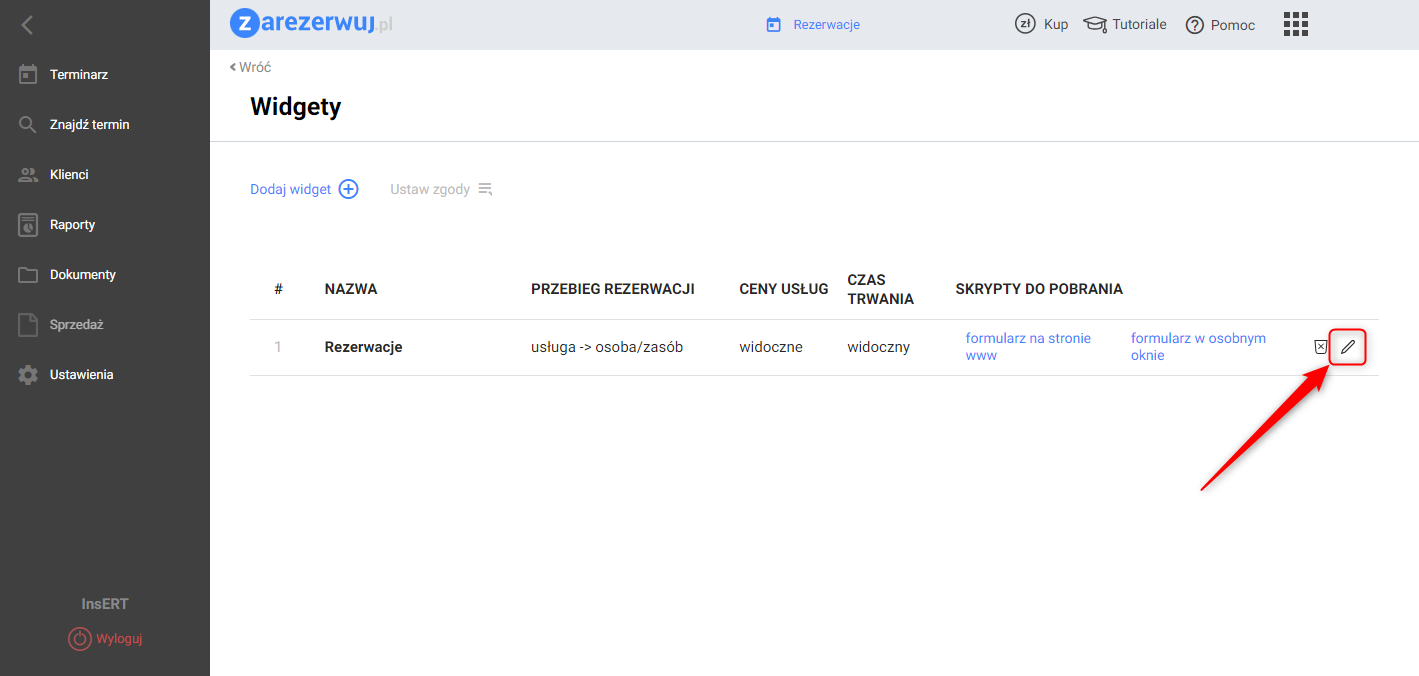This screenshot has height=676, width=1419.
Task: Click the Rezerwacje calendar icon in header
Action: [773, 25]
